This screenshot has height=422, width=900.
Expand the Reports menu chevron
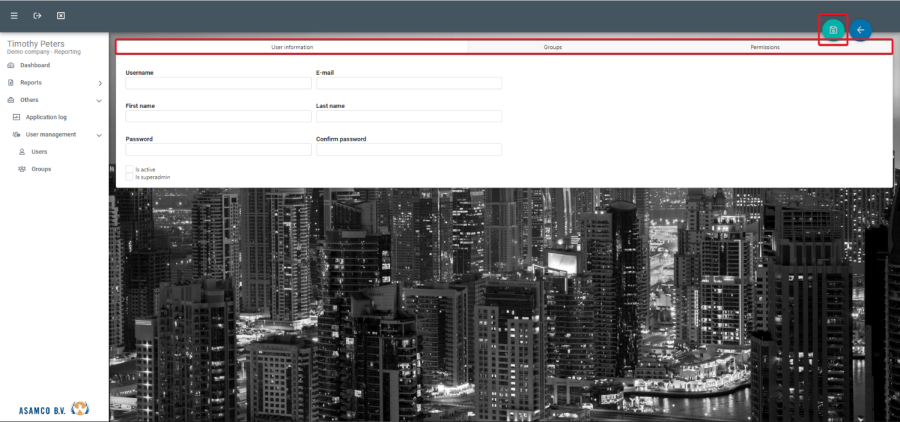(x=100, y=83)
